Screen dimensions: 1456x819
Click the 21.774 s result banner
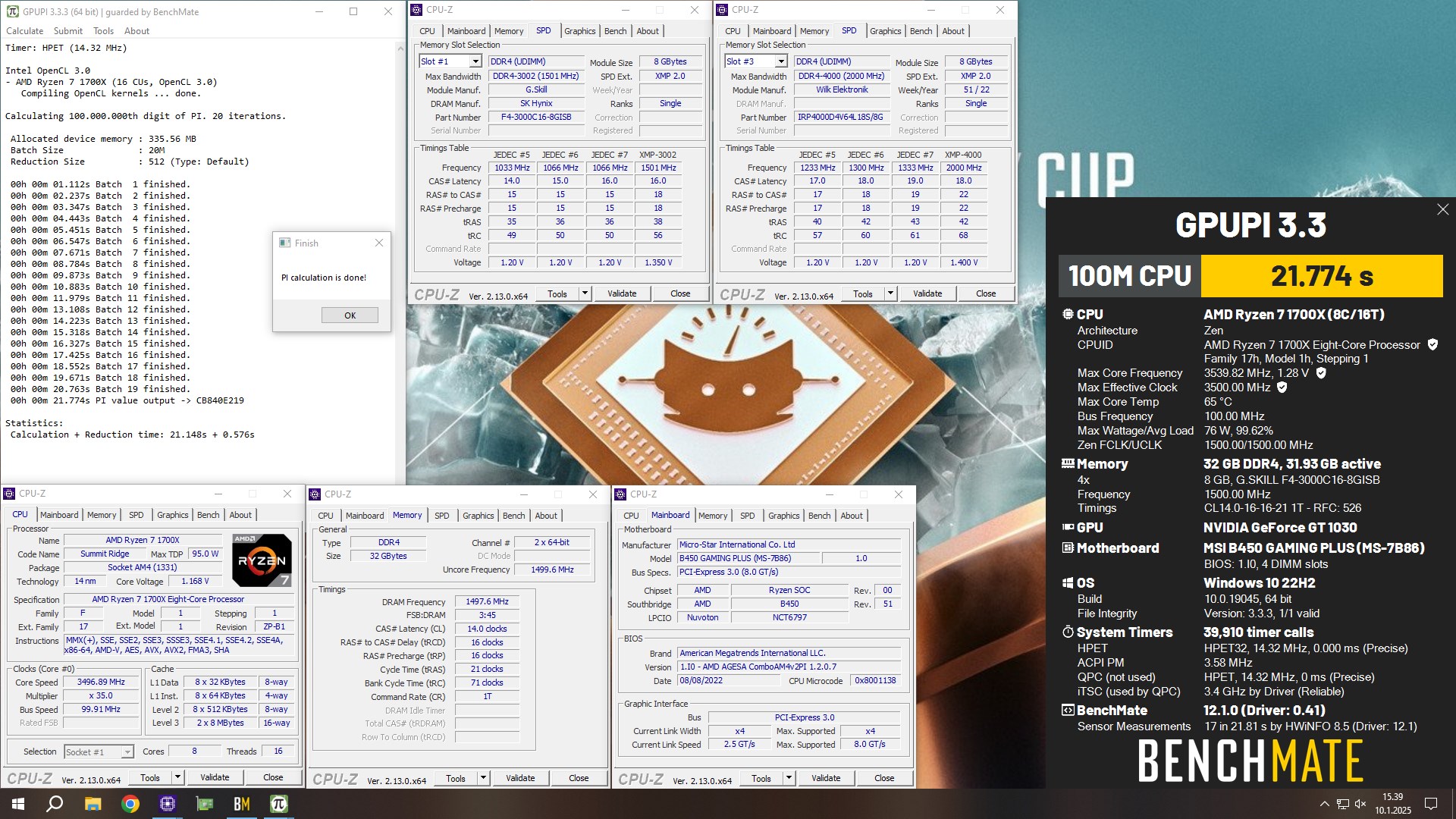[x=1322, y=276]
